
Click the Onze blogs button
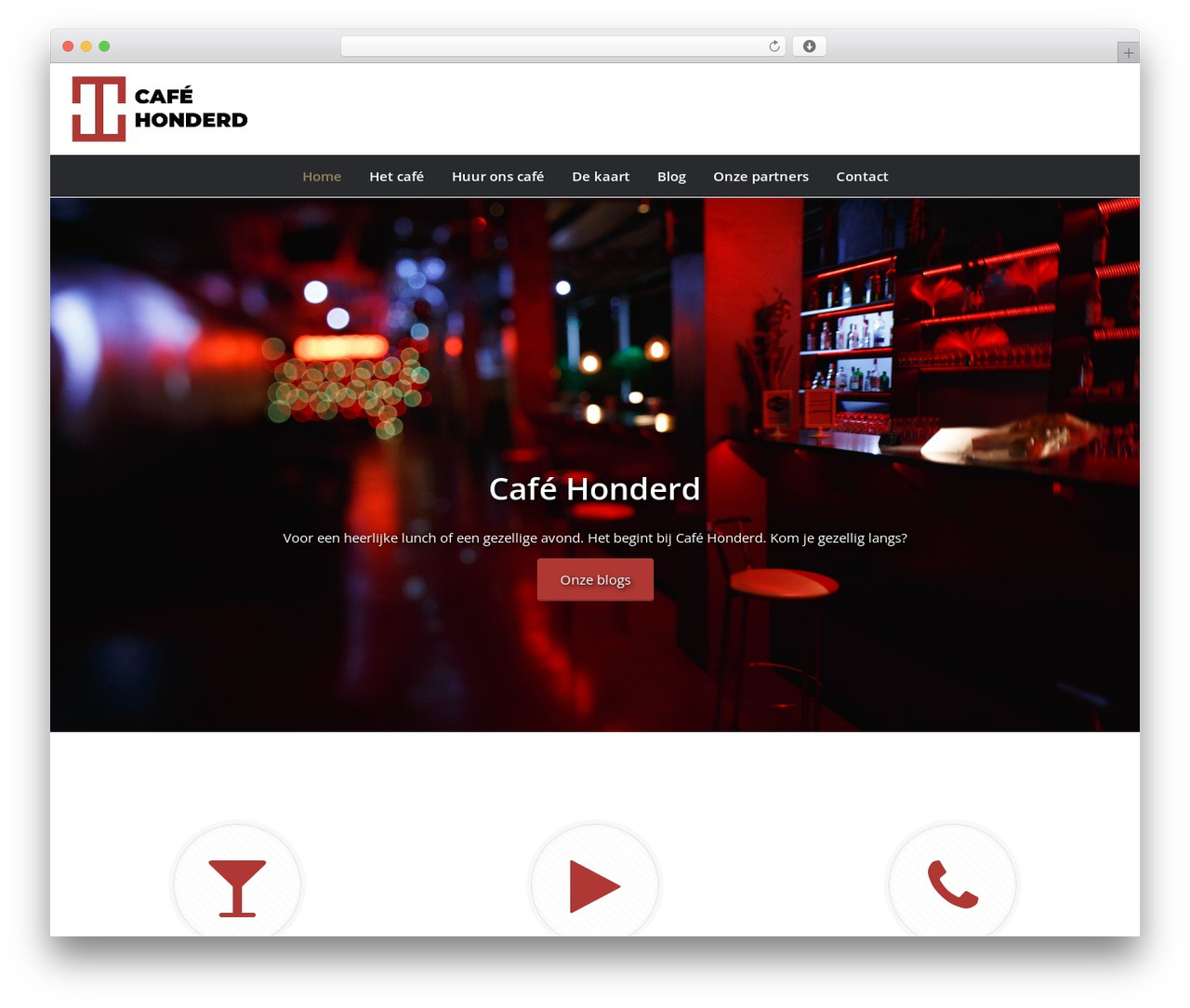[595, 579]
